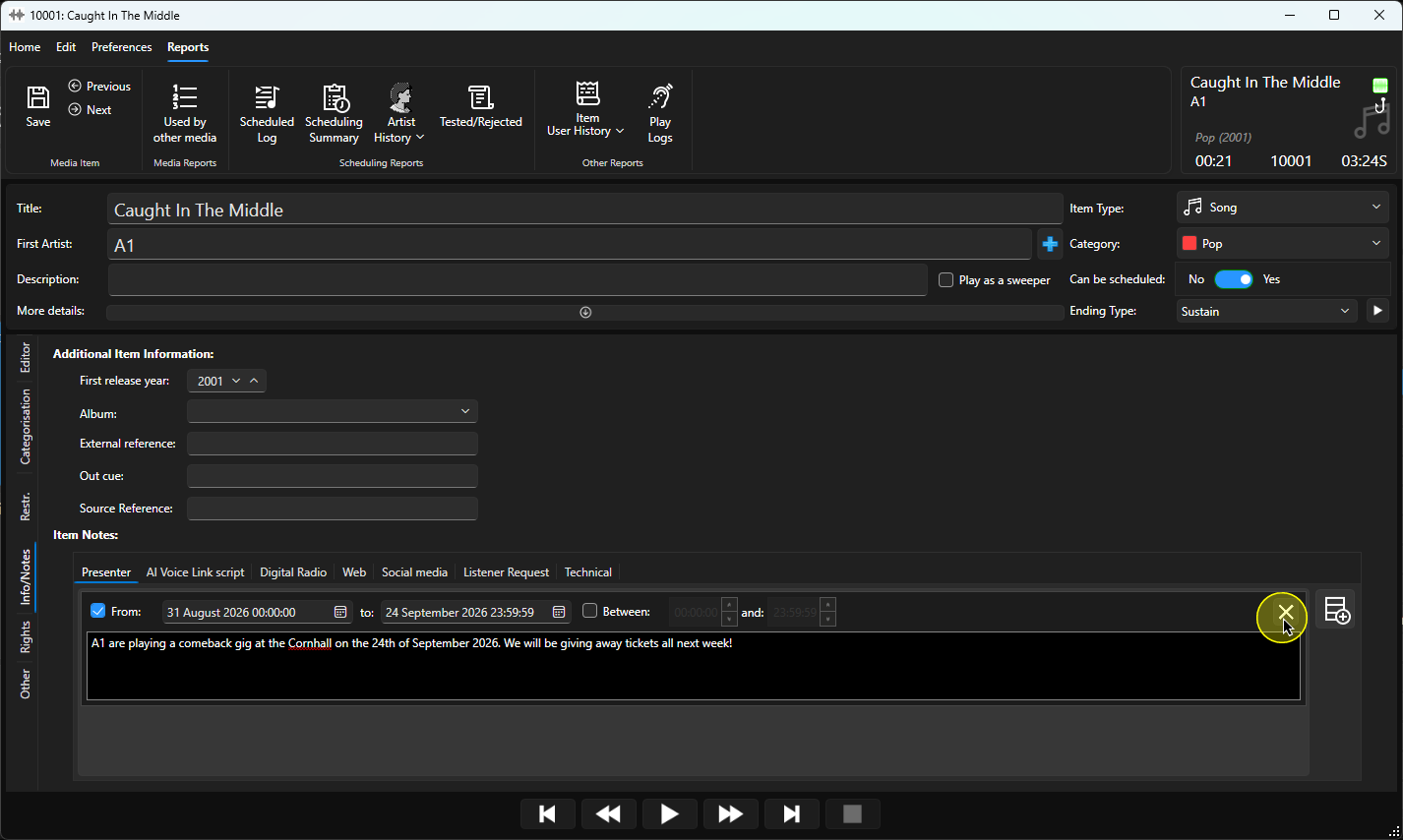Click the red Pop category swatch
The width and height of the screenshot is (1403, 840).
click(1189, 244)
